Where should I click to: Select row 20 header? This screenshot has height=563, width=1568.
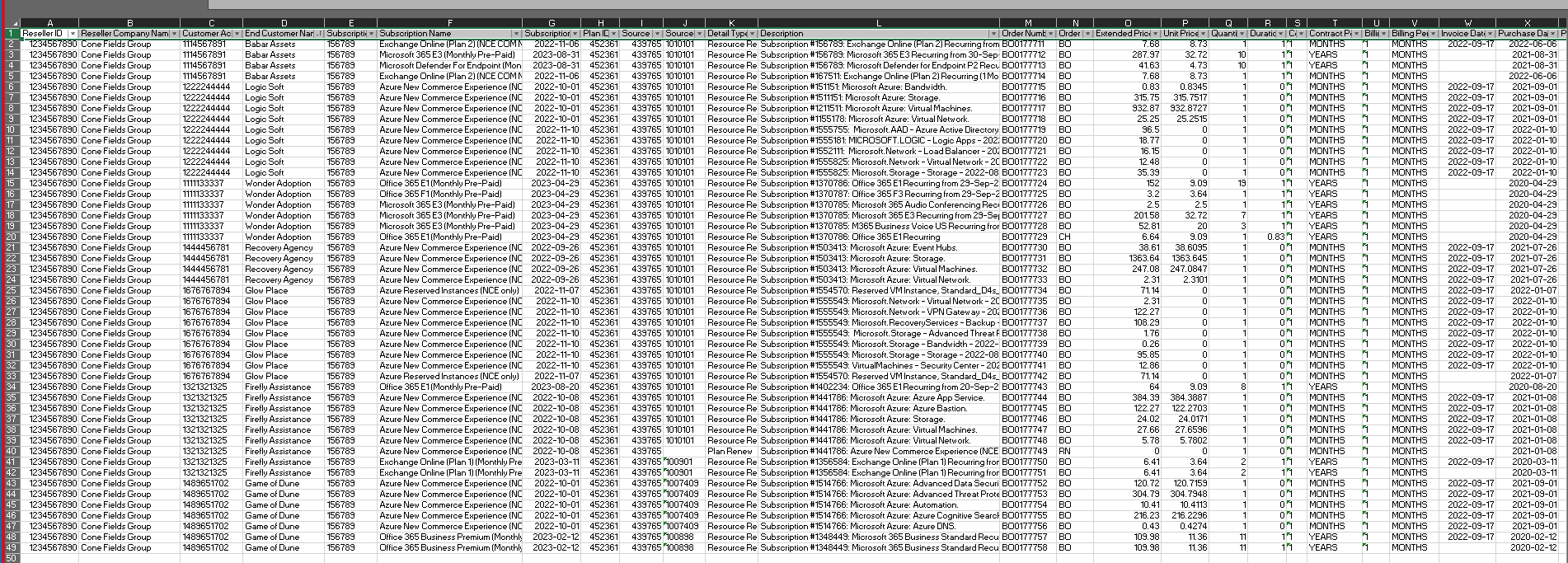point(12,237)
